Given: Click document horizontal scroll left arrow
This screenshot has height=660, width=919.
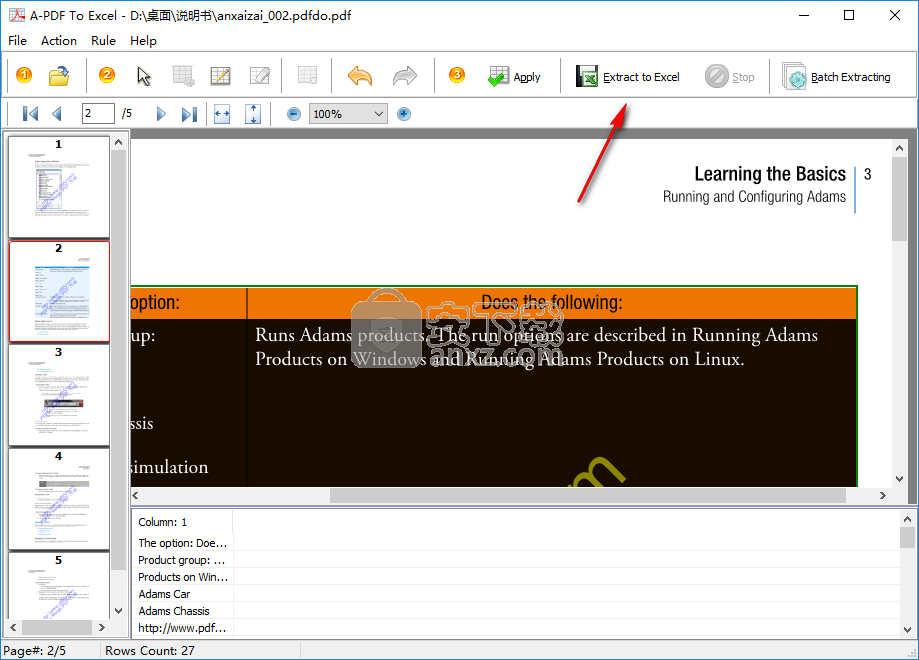Looking at the screenshot, I should (x=135, y=495).
